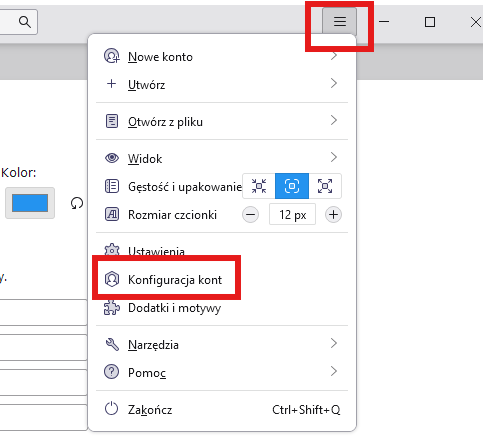Click the puzzle piece add-ons icon
Viewport: 483px width, 447px height.
coord(112,307)
